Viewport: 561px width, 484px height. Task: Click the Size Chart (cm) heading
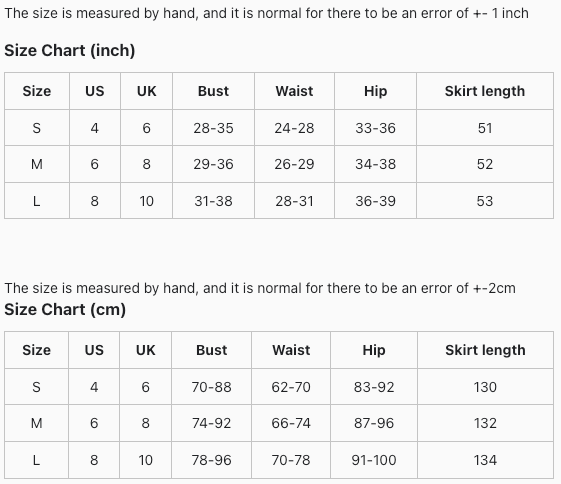65,309
